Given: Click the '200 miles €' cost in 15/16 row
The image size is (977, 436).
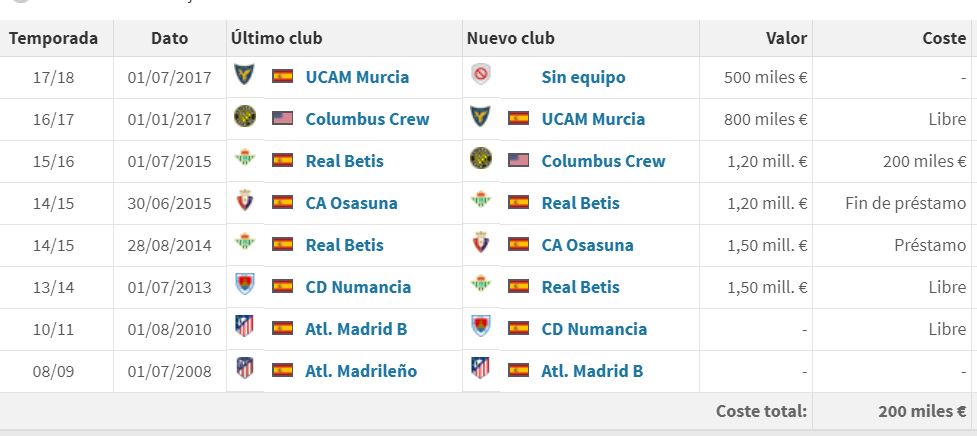Looking at the screenshot, I should pyautogui.click(x=924, y=161).
